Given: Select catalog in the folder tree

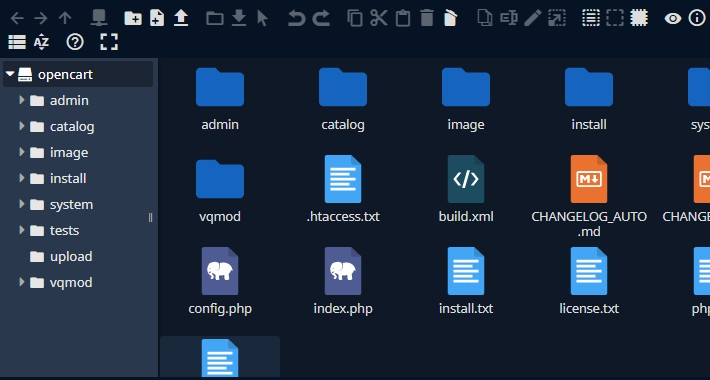Looking at the screenshot, I should (x=72, y=126).
